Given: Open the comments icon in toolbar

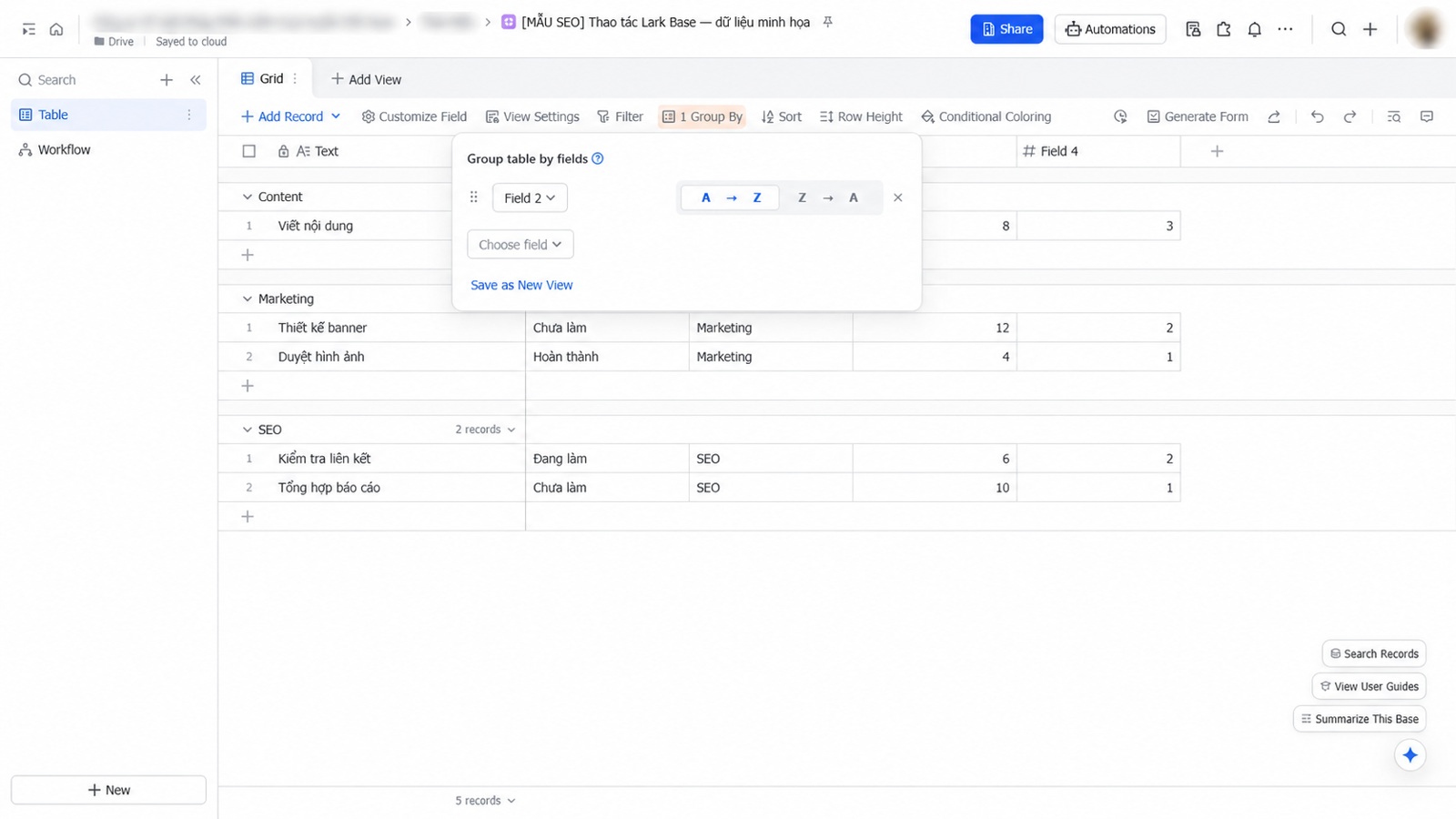Looking at the screenshot, I should pos(1426,116).
